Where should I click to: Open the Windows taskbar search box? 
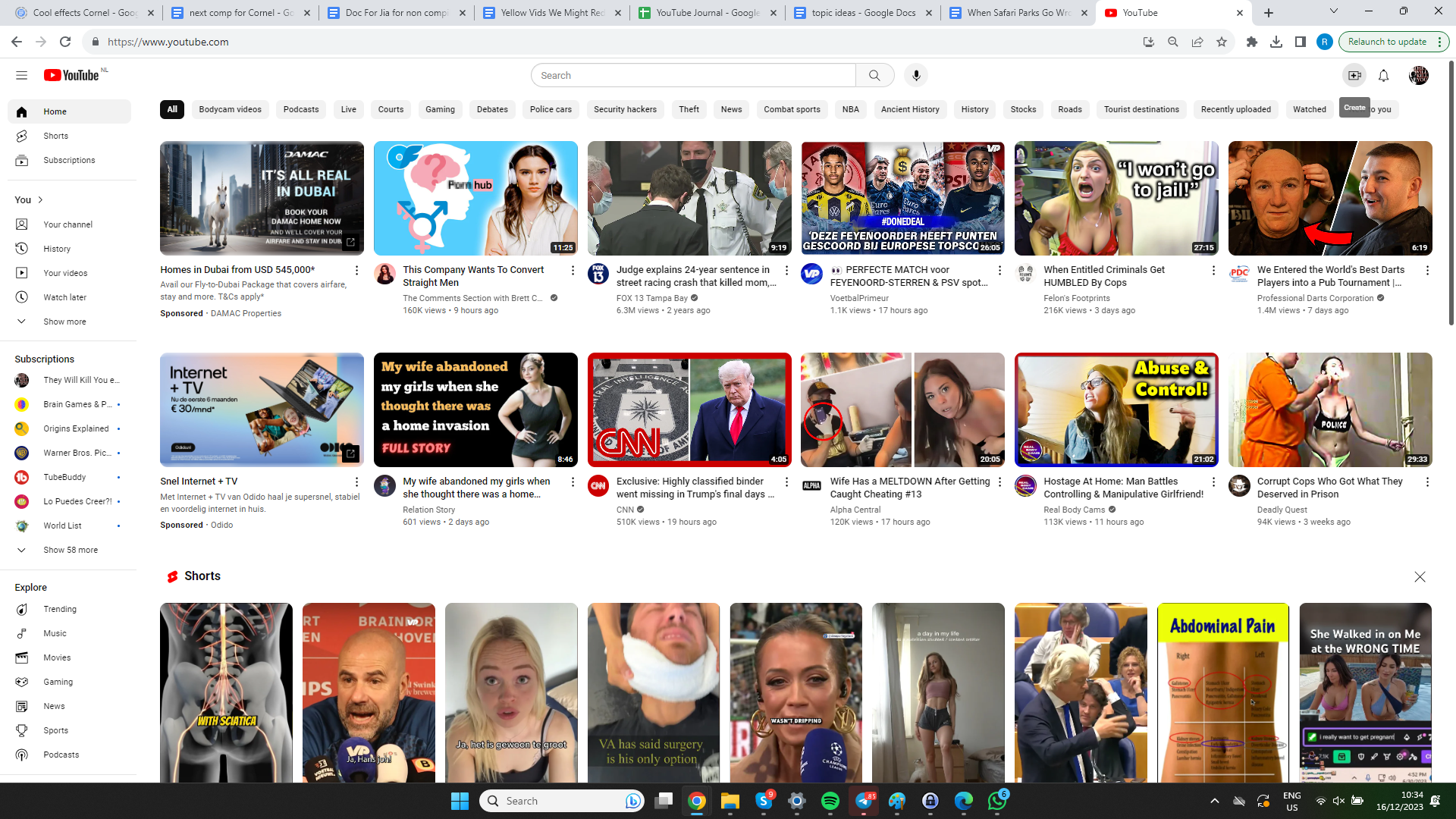(x=562, y=801)
